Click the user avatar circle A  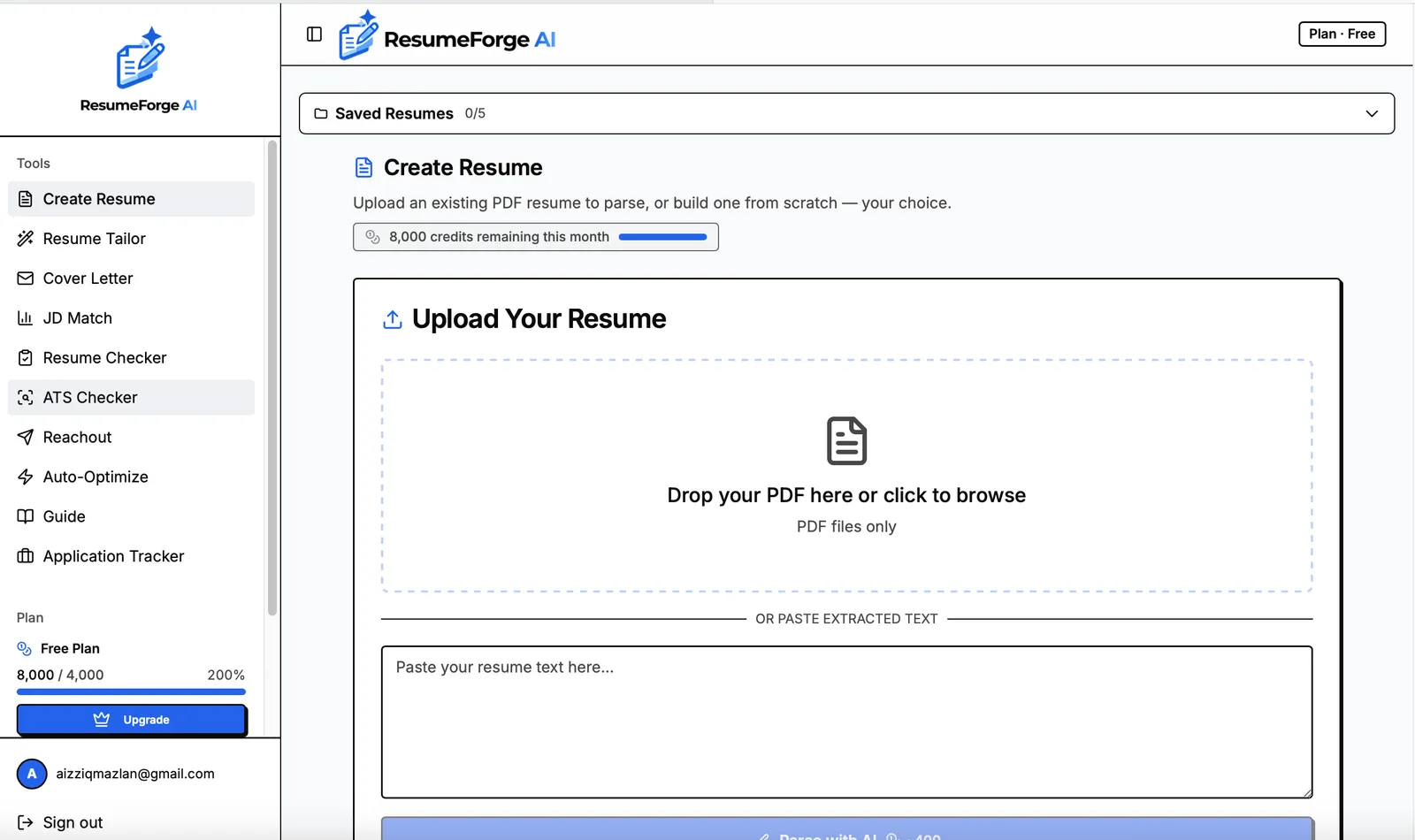(32, 774)
